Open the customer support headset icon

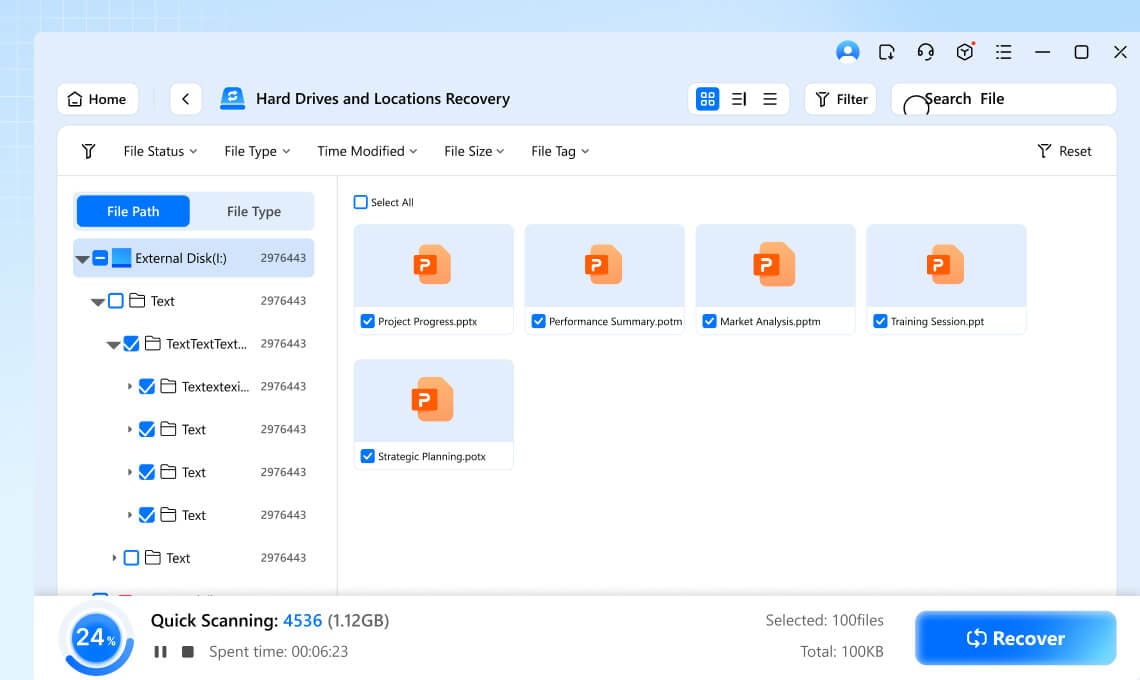click(x=926, y=52)
